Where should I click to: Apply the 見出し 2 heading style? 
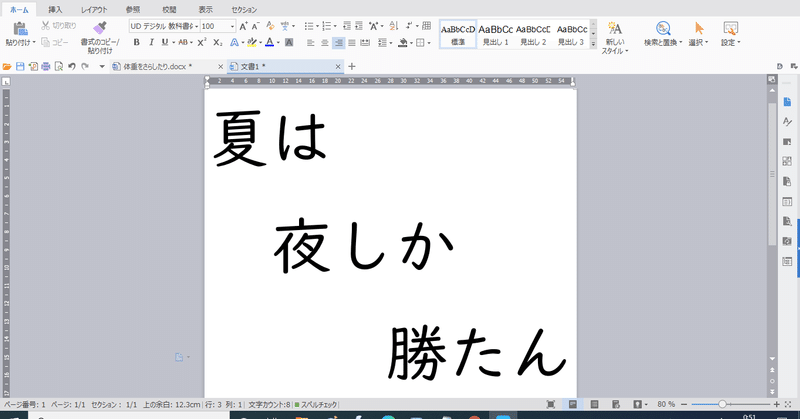(x=533, y=35)
